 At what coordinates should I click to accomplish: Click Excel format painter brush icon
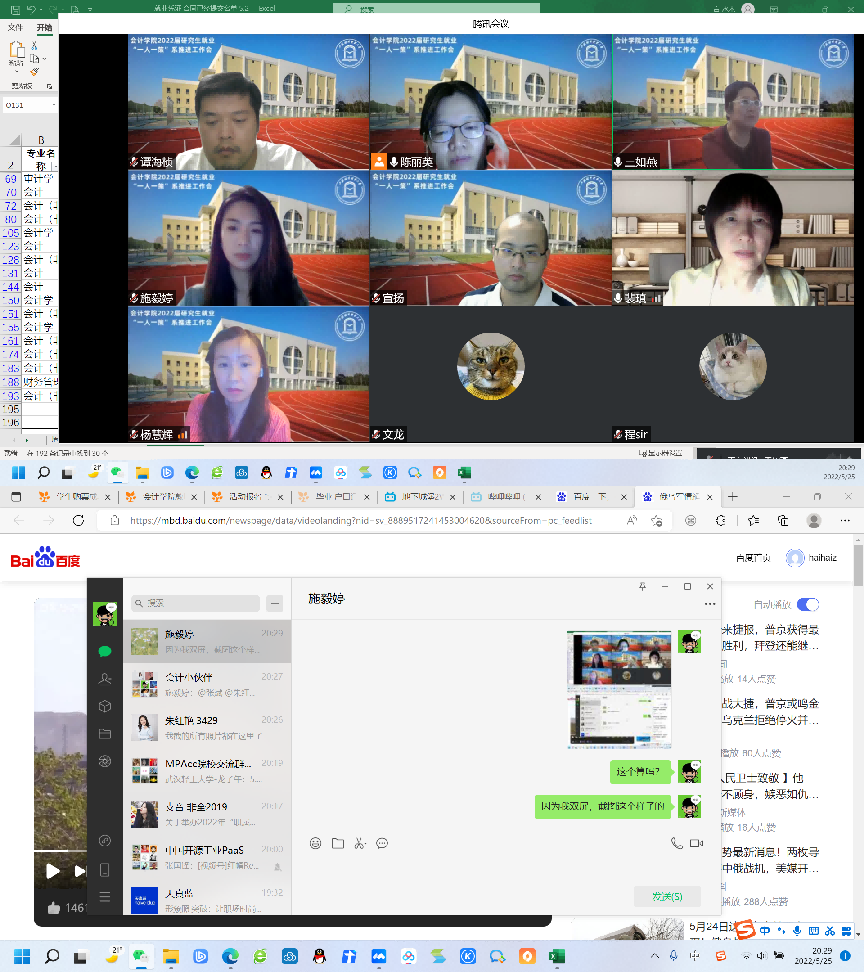(x=35, y=71)
